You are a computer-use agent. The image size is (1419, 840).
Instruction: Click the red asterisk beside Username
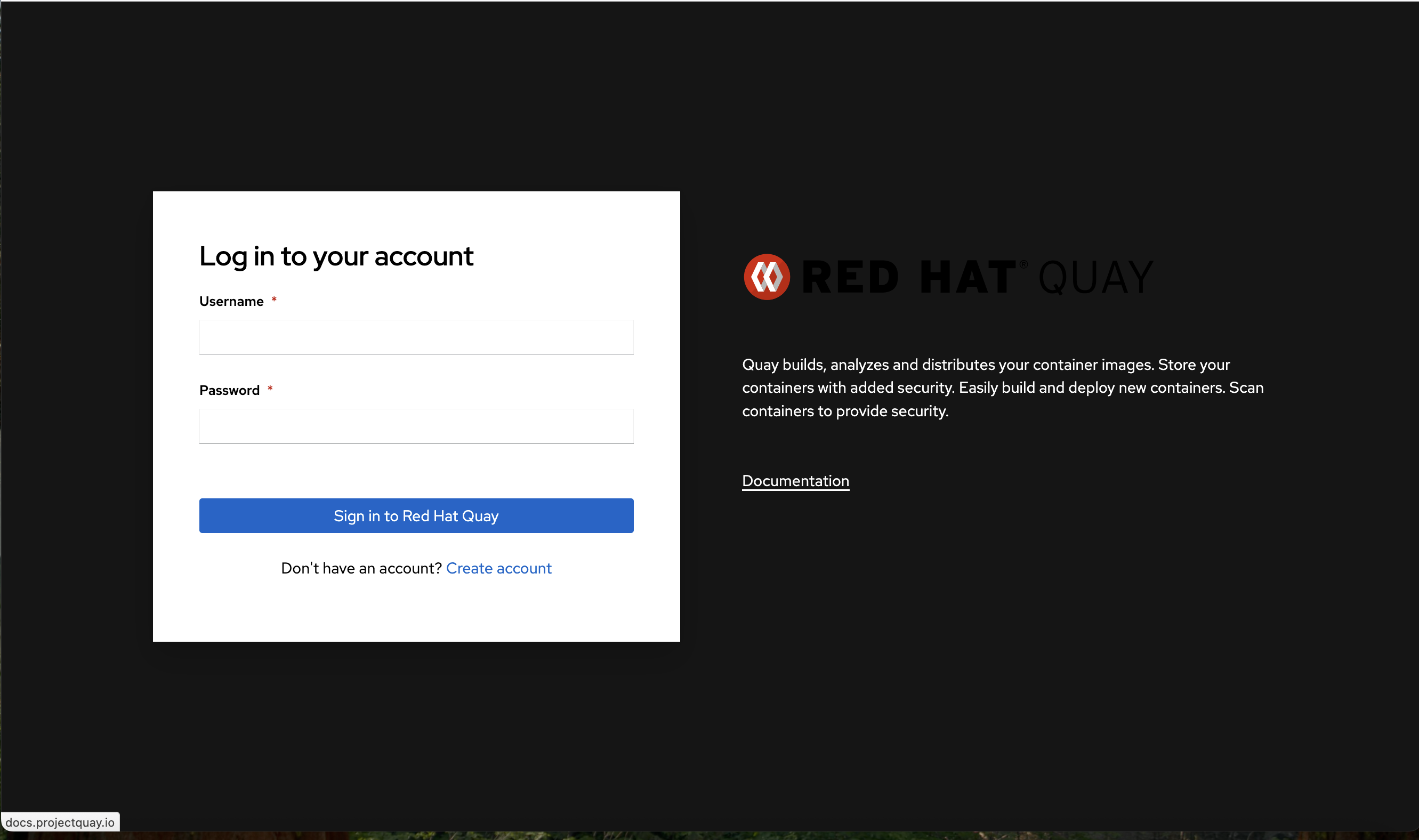coord(274,300)
